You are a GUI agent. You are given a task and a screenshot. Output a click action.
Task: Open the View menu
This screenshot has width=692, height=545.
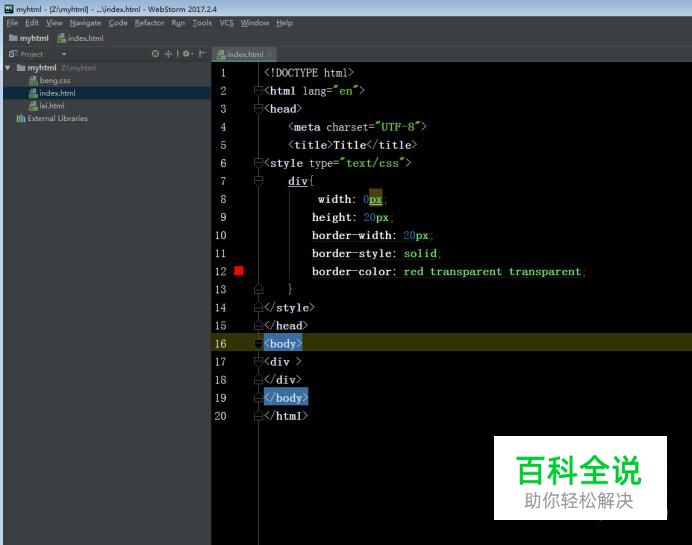54,23
